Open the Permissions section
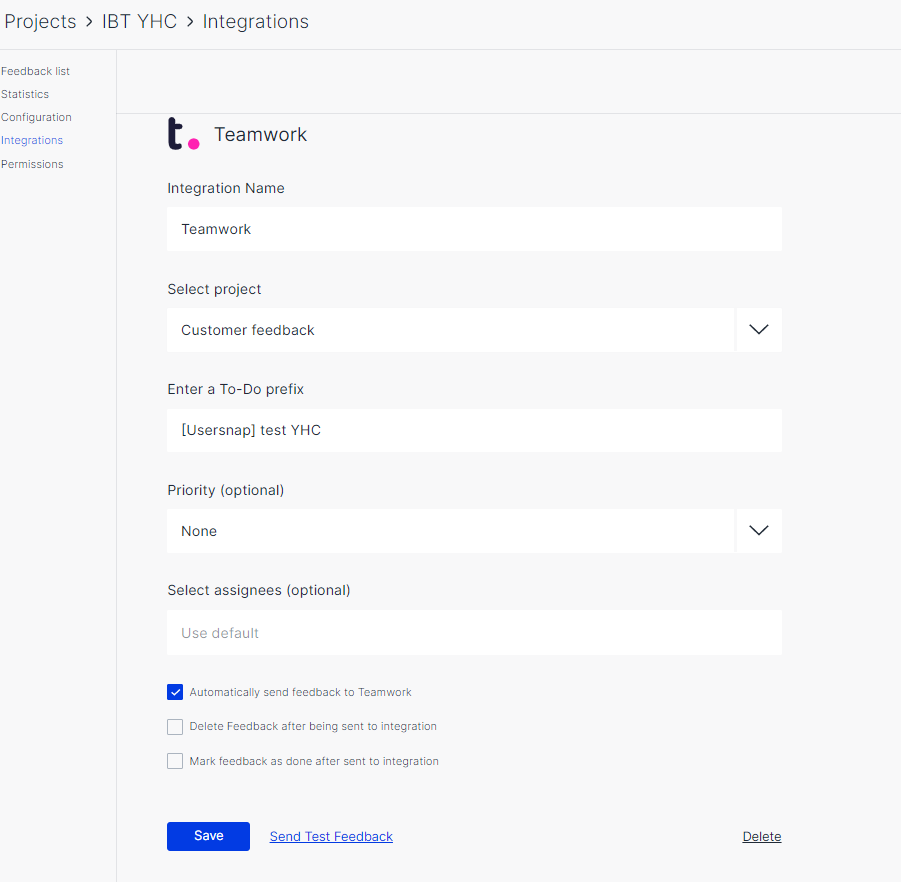 point(32,164)
